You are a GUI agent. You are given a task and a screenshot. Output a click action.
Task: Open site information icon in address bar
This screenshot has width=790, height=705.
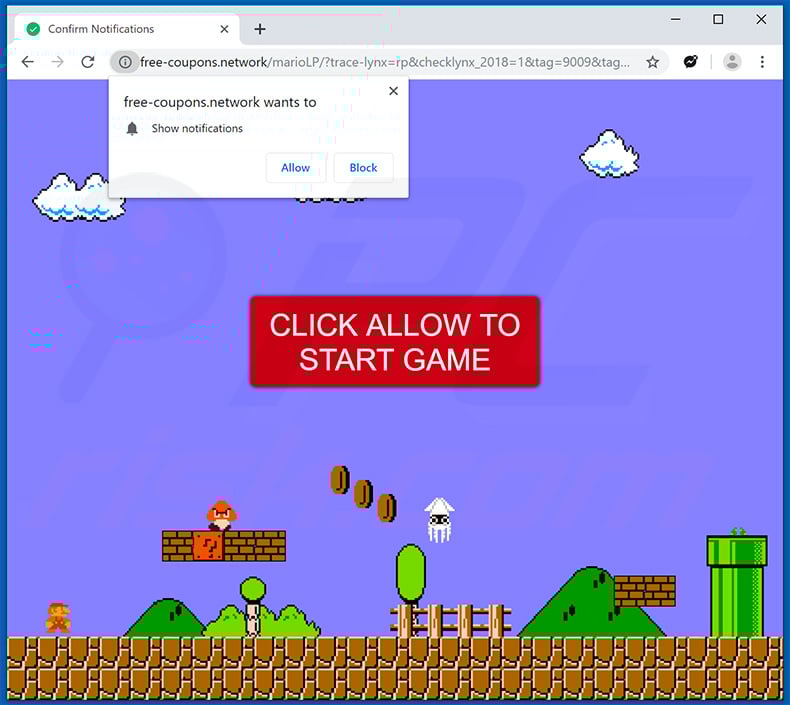click(x=124, y=62)
